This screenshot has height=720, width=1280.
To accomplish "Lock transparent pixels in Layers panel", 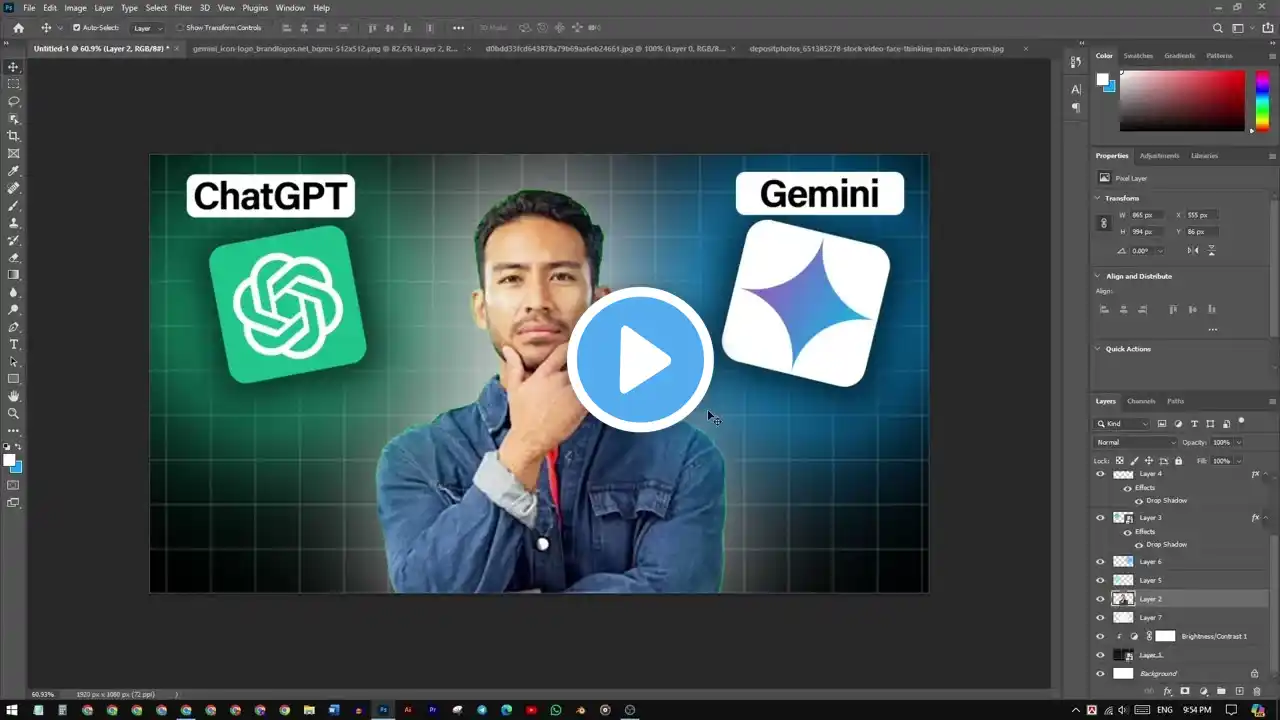I will click(x=1120, y=461).
